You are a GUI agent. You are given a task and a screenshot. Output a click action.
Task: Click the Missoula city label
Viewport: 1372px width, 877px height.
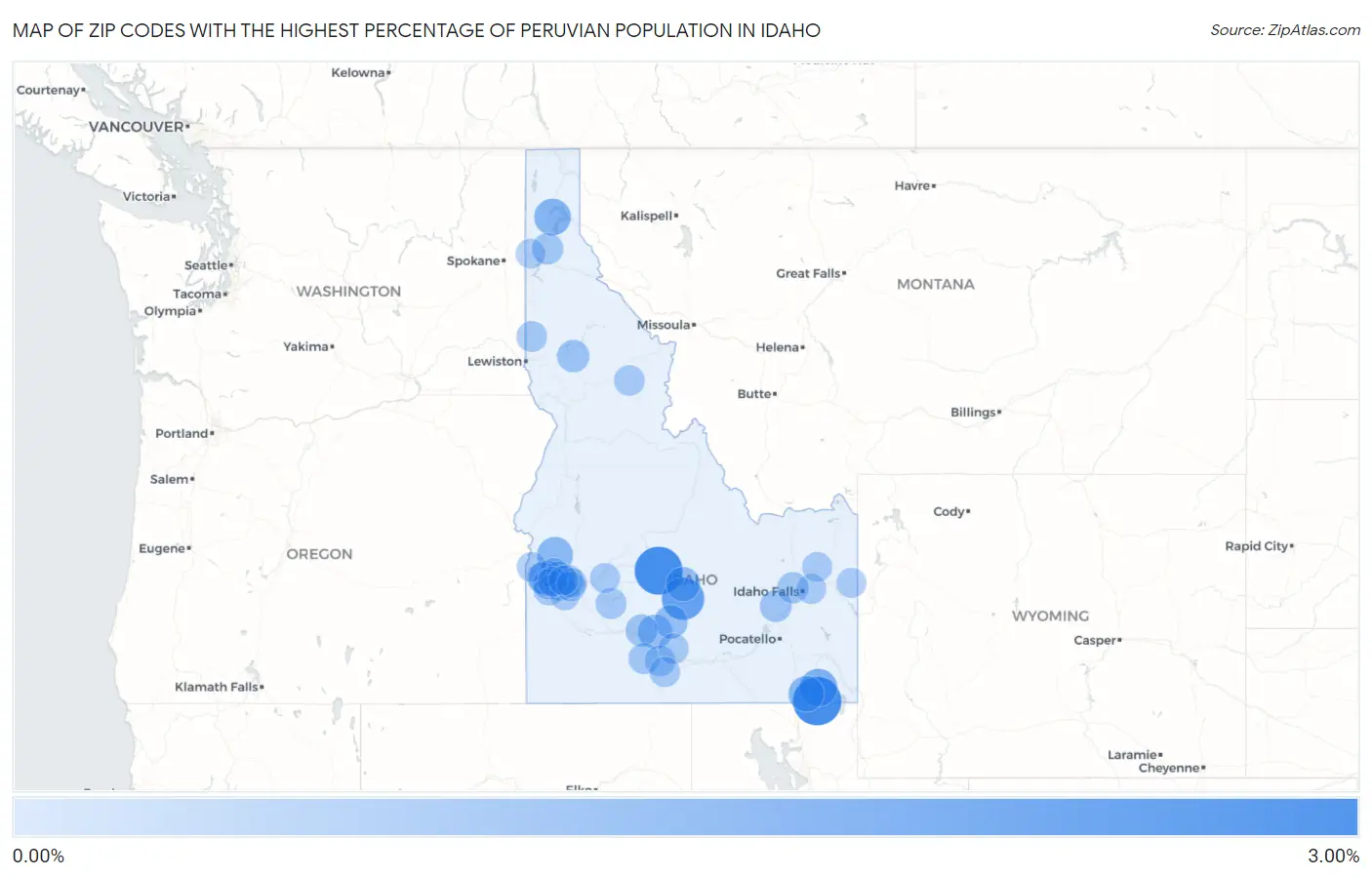[x=664, y=325]
